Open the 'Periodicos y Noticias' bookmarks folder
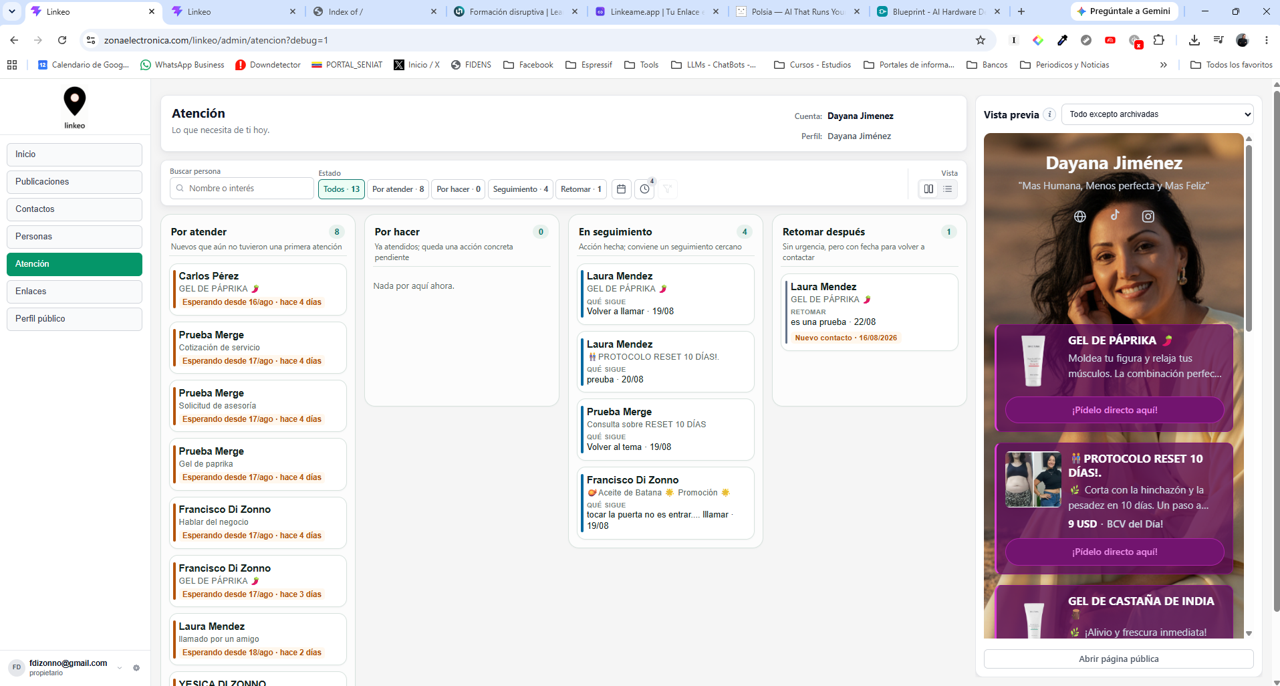Viewport: 1280px width, 686px height. point(1064,65)
